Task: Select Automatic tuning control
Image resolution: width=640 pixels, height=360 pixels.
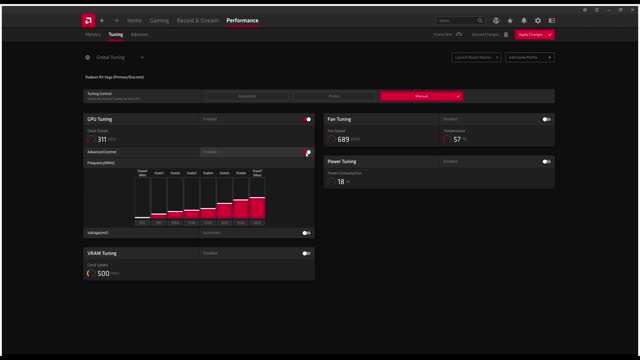Action: coord(247,96)
